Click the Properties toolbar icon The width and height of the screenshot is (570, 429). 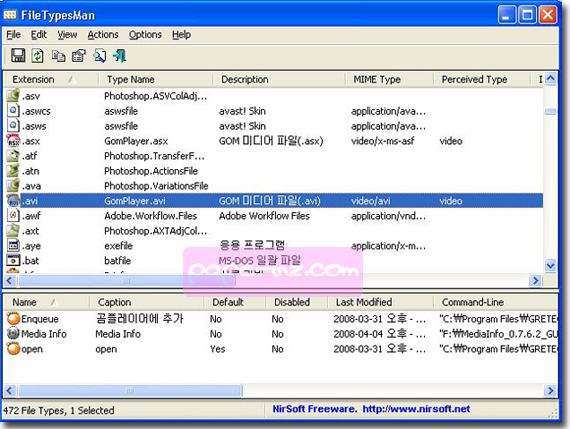pyautogui.click(x=79, y=56)
